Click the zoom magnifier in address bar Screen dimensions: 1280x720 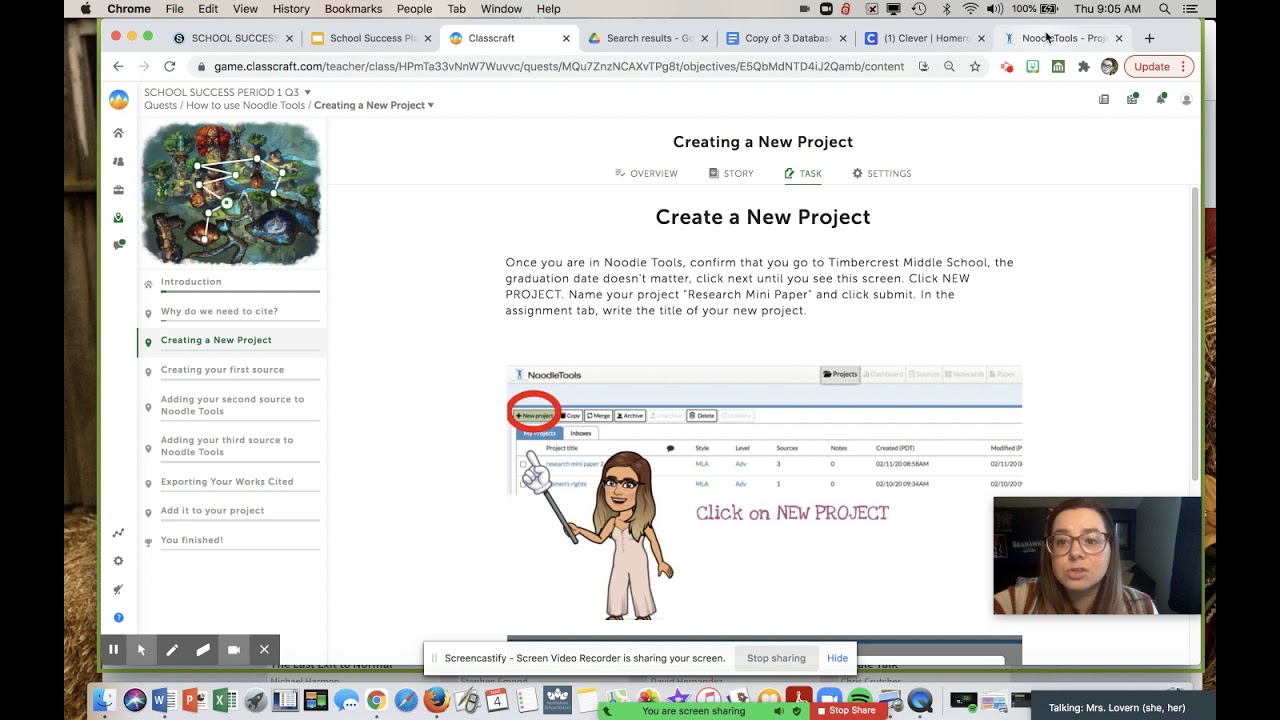pos(949,67)
